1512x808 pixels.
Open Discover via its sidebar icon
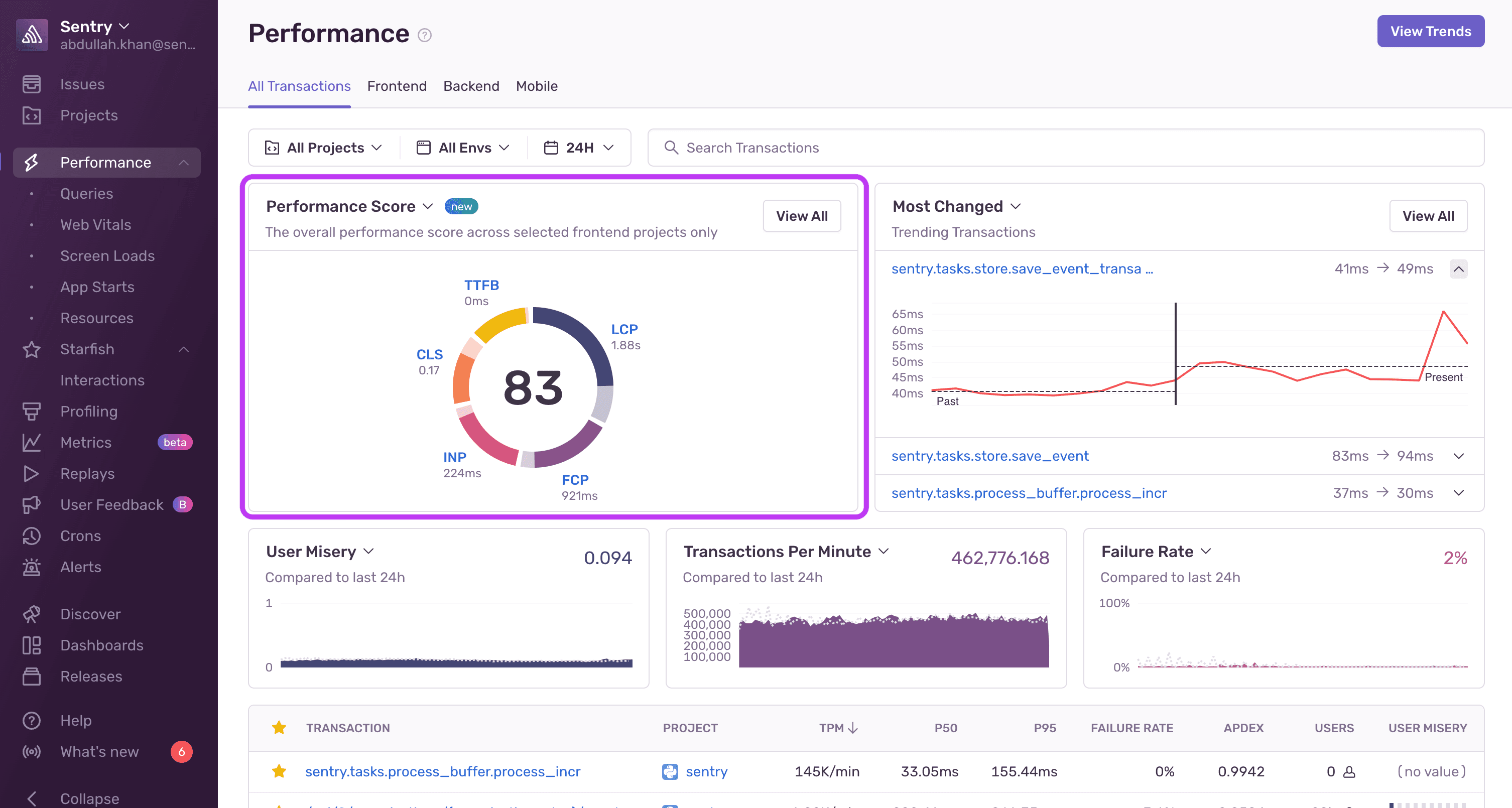pos(32,614)
